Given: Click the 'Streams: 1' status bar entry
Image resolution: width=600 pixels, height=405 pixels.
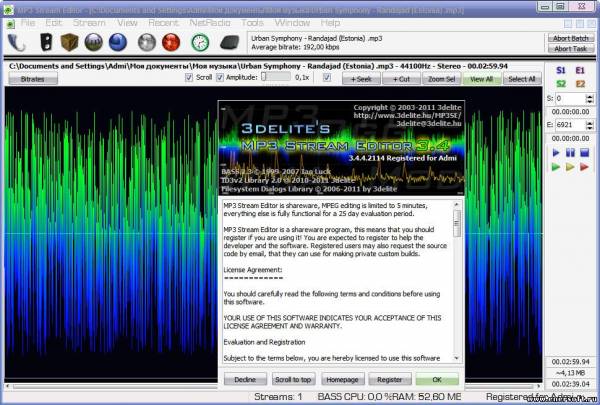Looking at the screenshot, I should 278,397.
